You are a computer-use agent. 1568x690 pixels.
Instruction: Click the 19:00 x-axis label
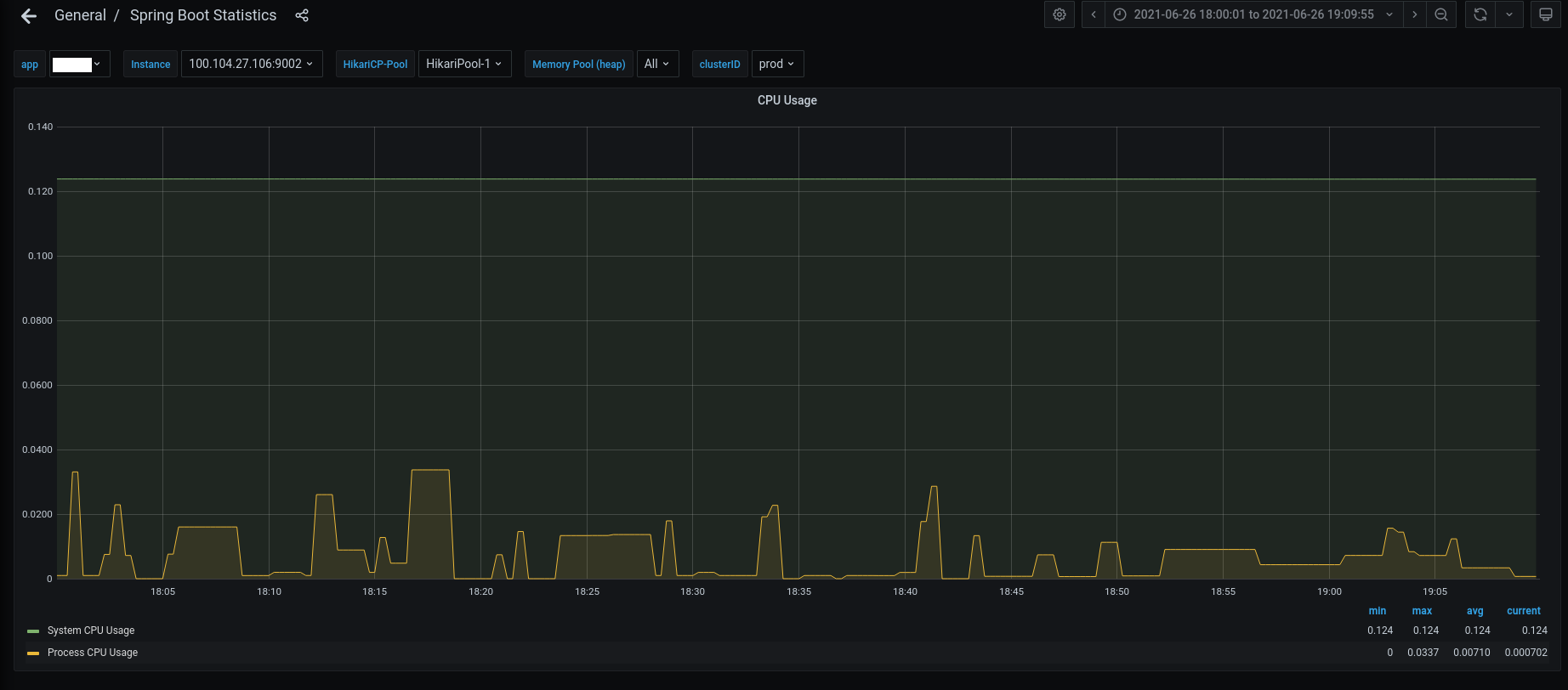[x=1330, y=591]
